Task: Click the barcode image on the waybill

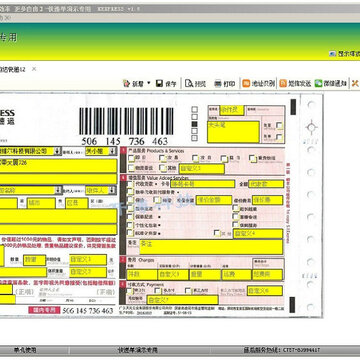Action: coord(126,121)
